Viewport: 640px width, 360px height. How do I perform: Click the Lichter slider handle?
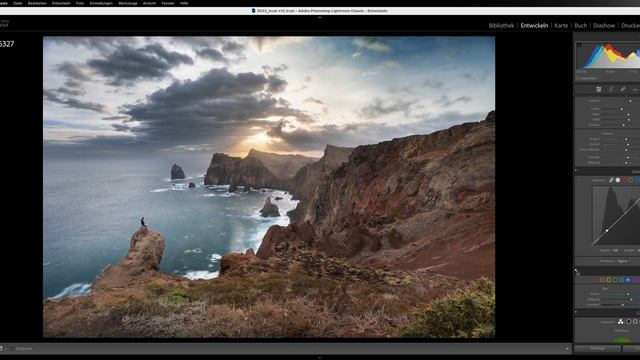pos(622,109)
